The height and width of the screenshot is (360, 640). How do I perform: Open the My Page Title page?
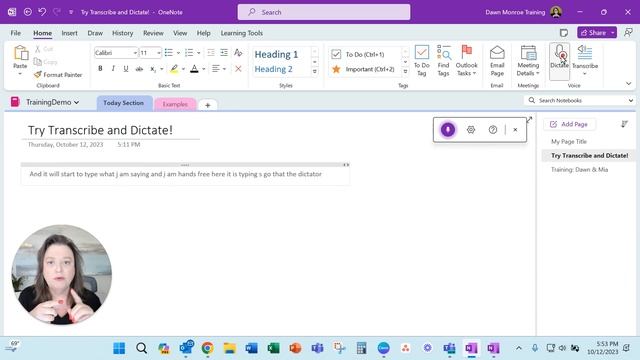click(x=569, y=142)
